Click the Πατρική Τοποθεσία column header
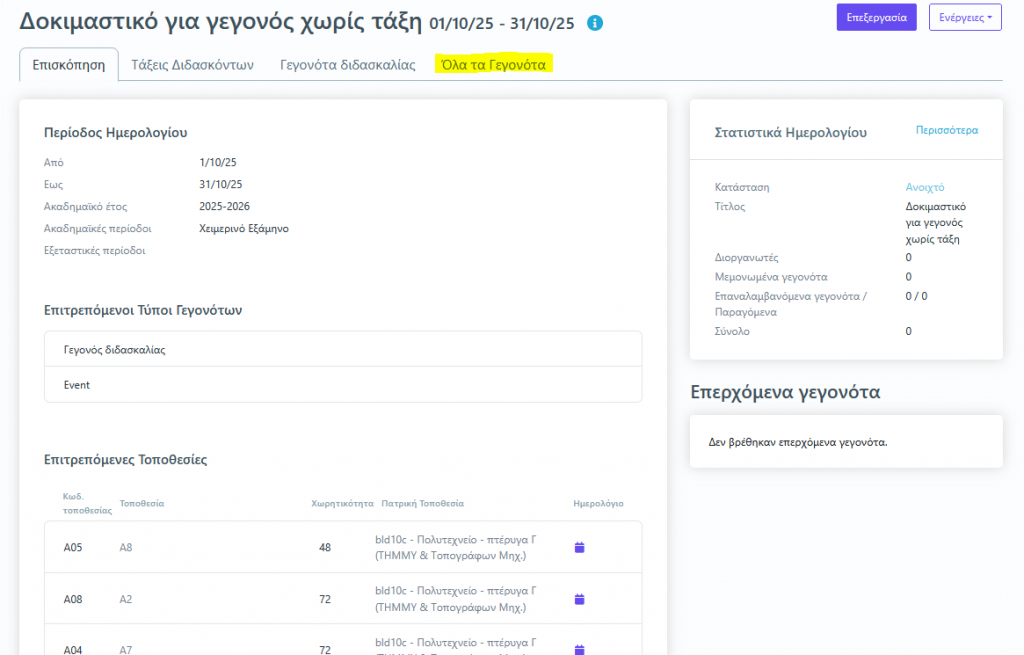The image size is (1024, 655). pyautogui.click(x=423, y=503)
